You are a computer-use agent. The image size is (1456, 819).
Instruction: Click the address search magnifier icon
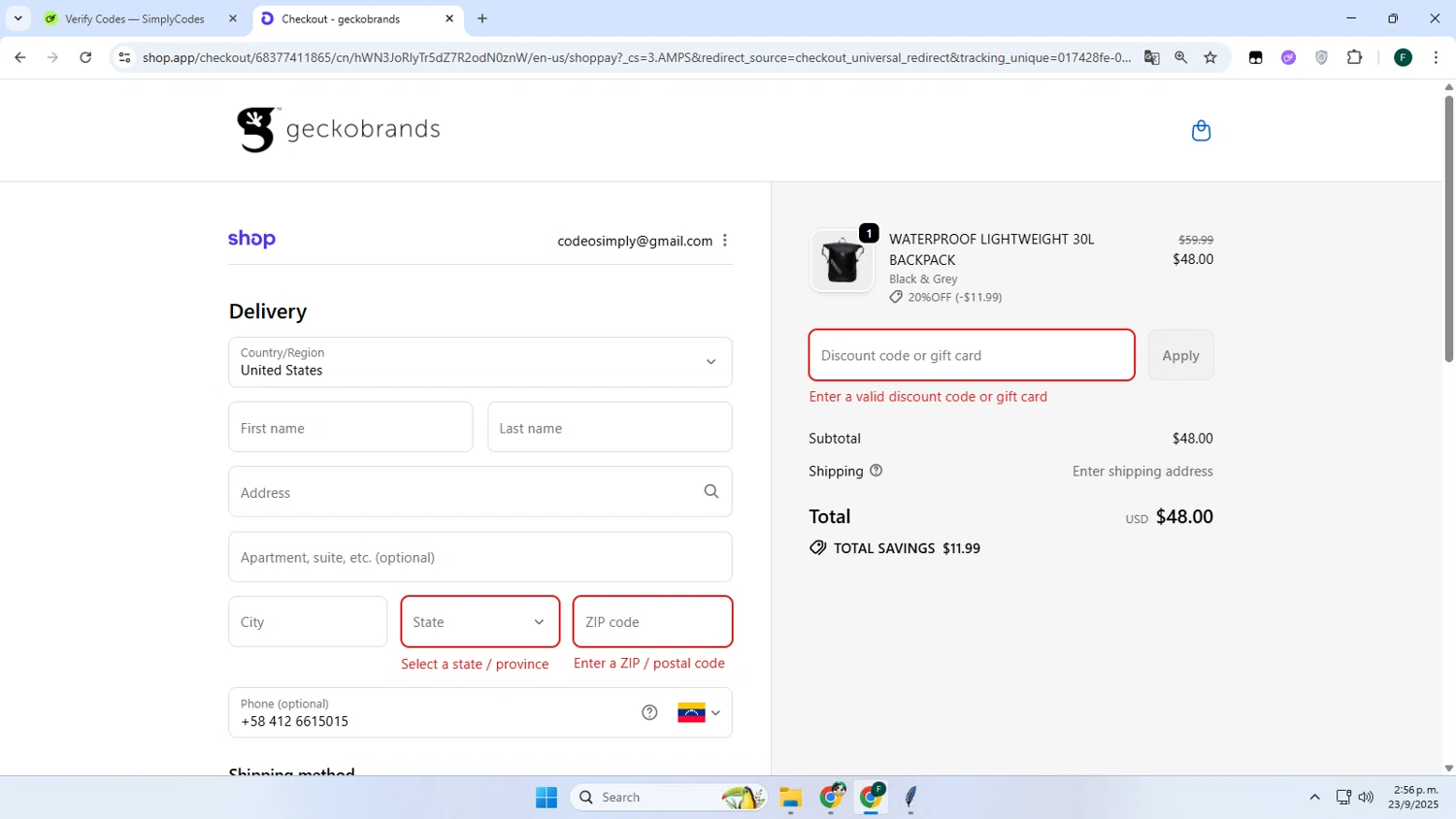click(711, 492)
